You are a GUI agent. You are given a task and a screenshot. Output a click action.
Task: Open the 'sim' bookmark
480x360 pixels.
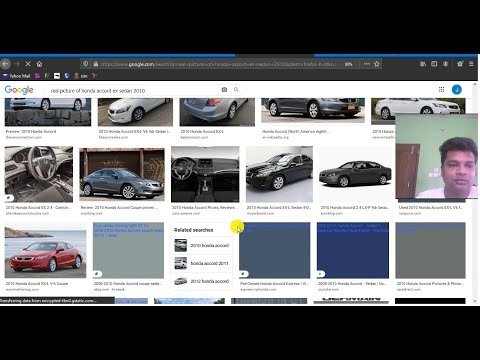(x=81, y=76)
